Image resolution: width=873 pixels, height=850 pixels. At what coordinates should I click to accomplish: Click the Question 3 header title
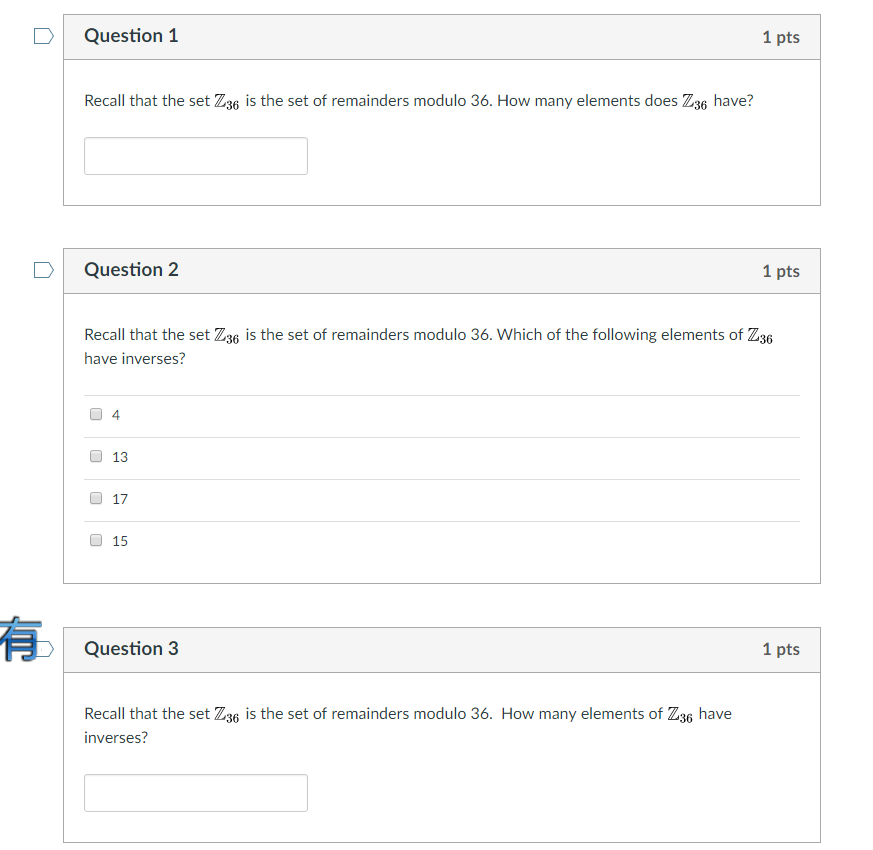click(x=131, y=649)
